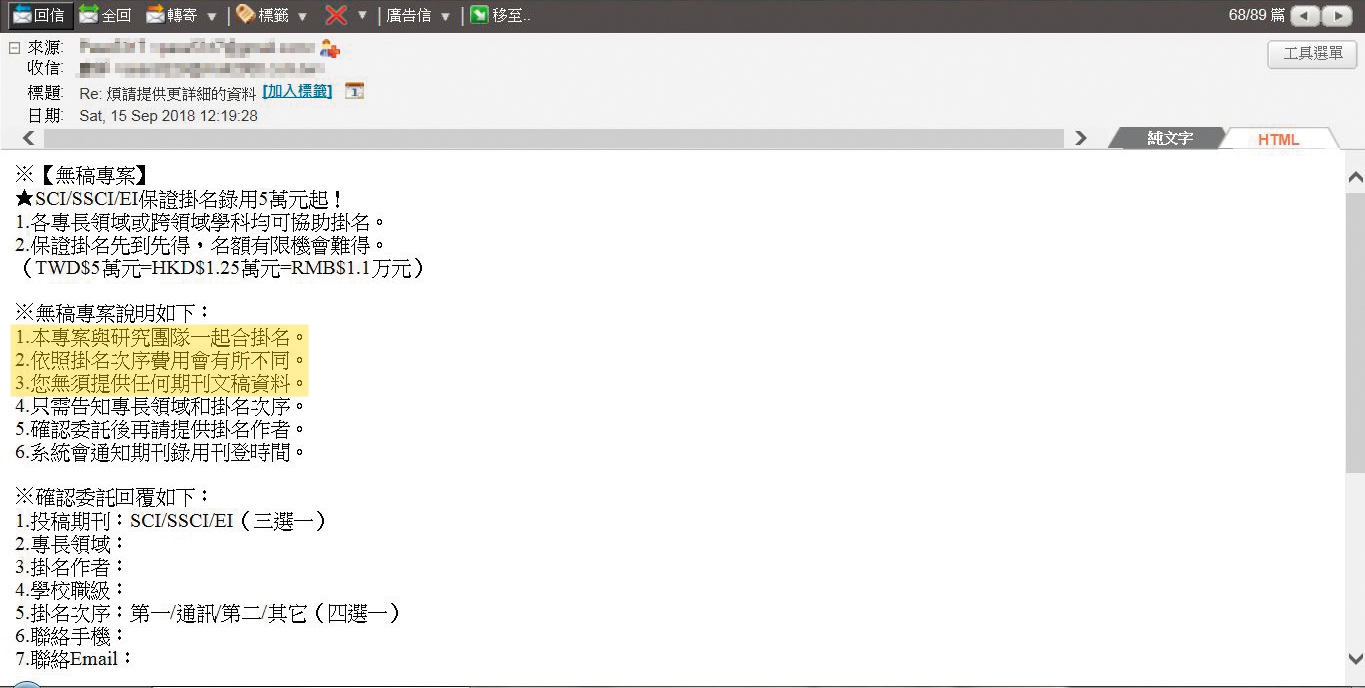Viewport: 1365px width, 688px height.
Task: Click the calendar icon beside the subject
Action: click(354, 91)
